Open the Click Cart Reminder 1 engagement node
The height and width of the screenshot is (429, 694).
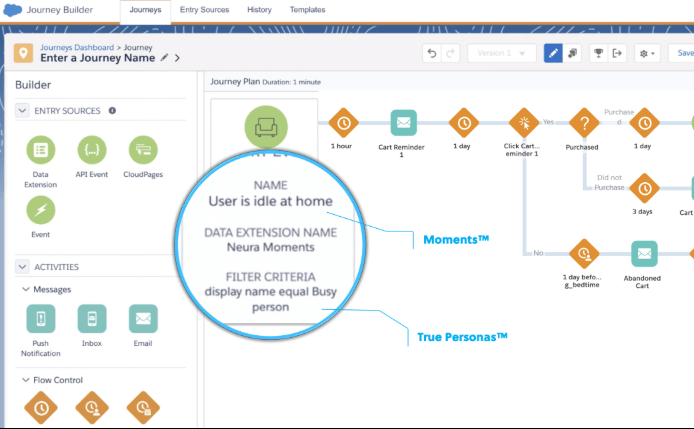524,123
